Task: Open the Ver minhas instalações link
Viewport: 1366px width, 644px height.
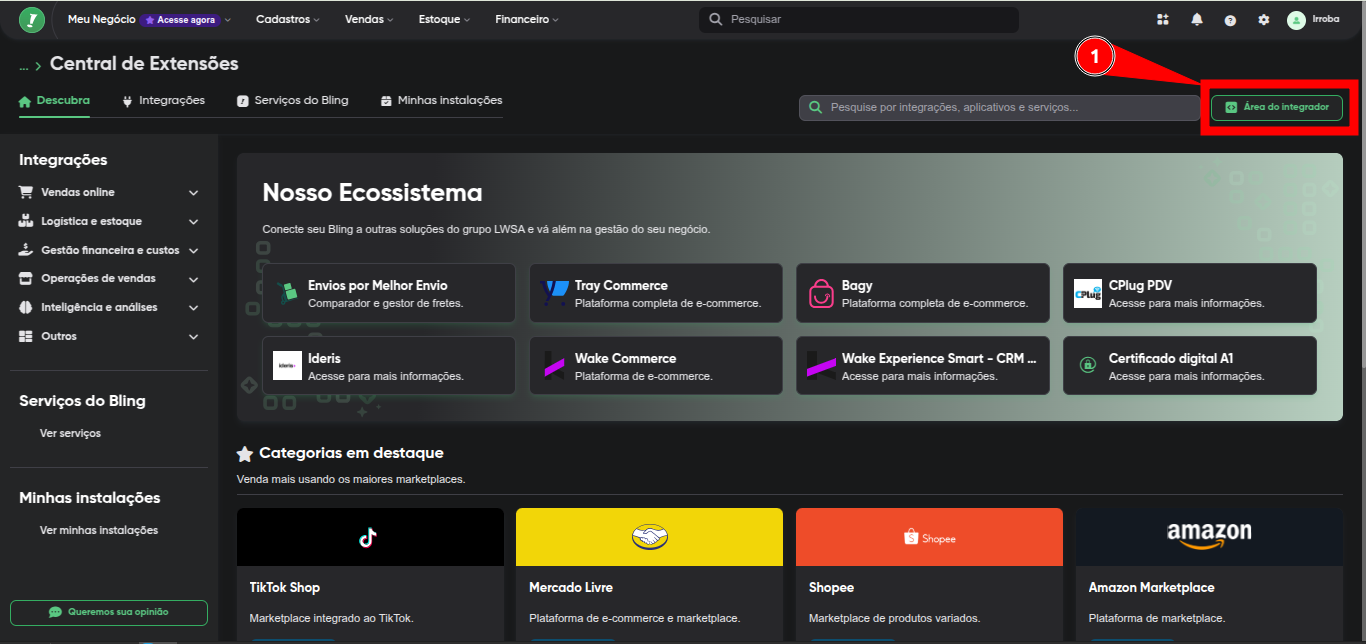Action: pyautogui.click(x=99, y=530)
